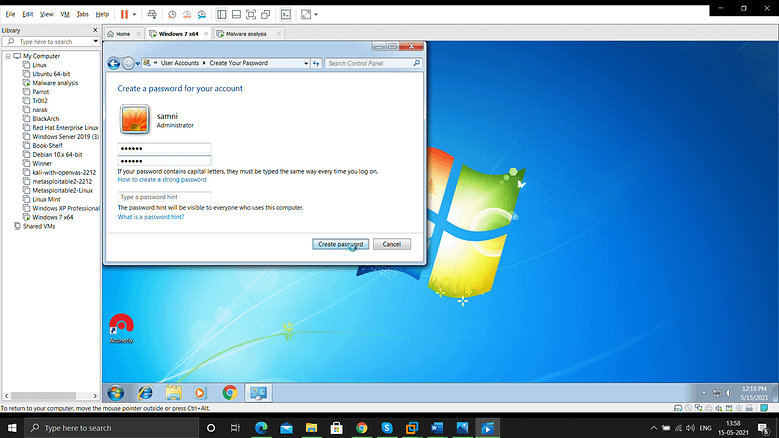Click Cancel button in dialog
This screenshot has height=438, width=779.
391,244
